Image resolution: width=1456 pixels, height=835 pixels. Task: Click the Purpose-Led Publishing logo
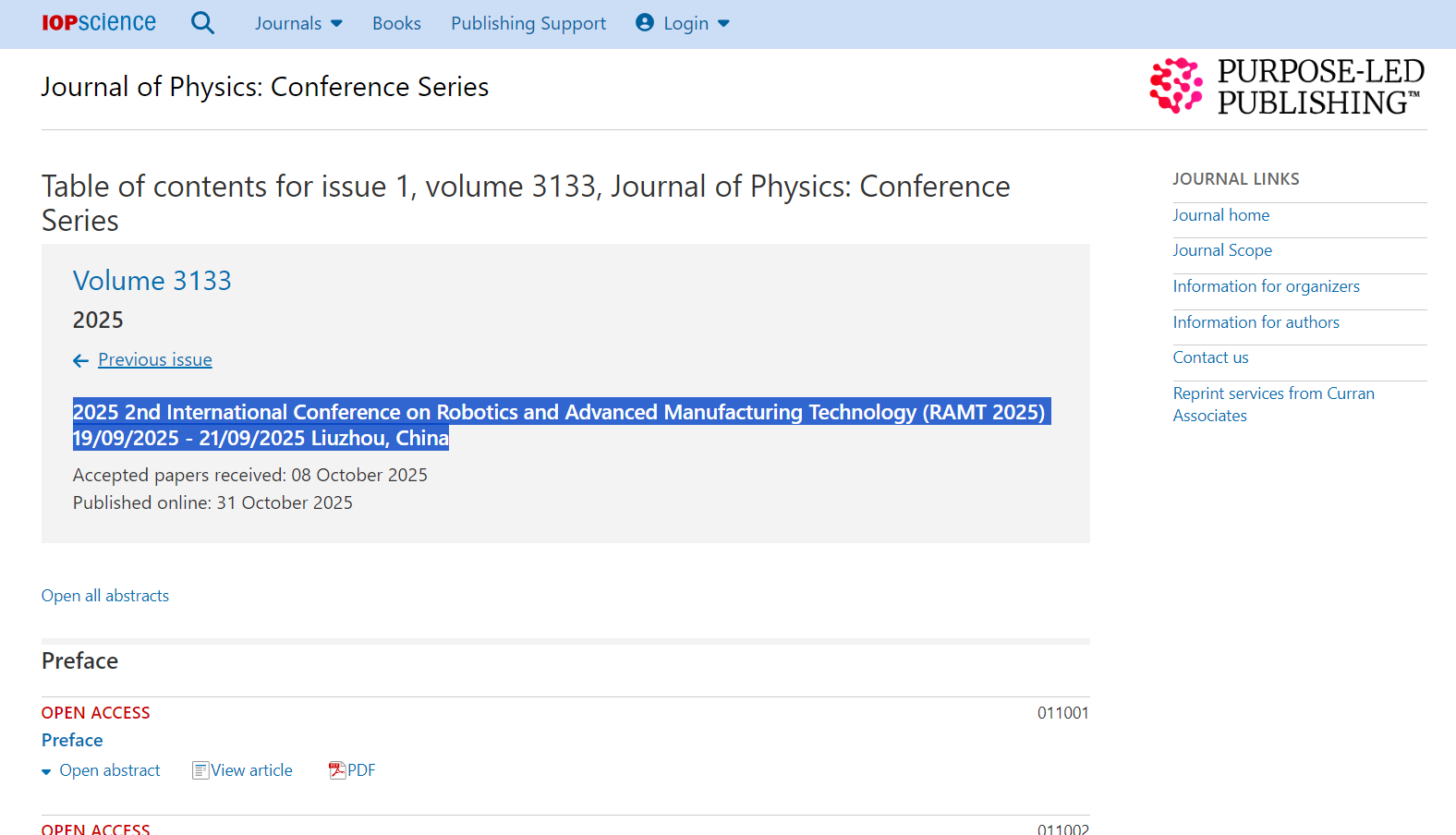1286,87
